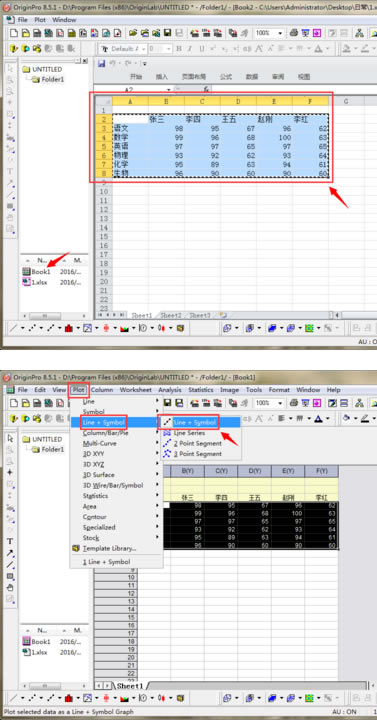Toggle italic with the I button
The height and width of the screenshot is (720, 377).
coord(190,49)
